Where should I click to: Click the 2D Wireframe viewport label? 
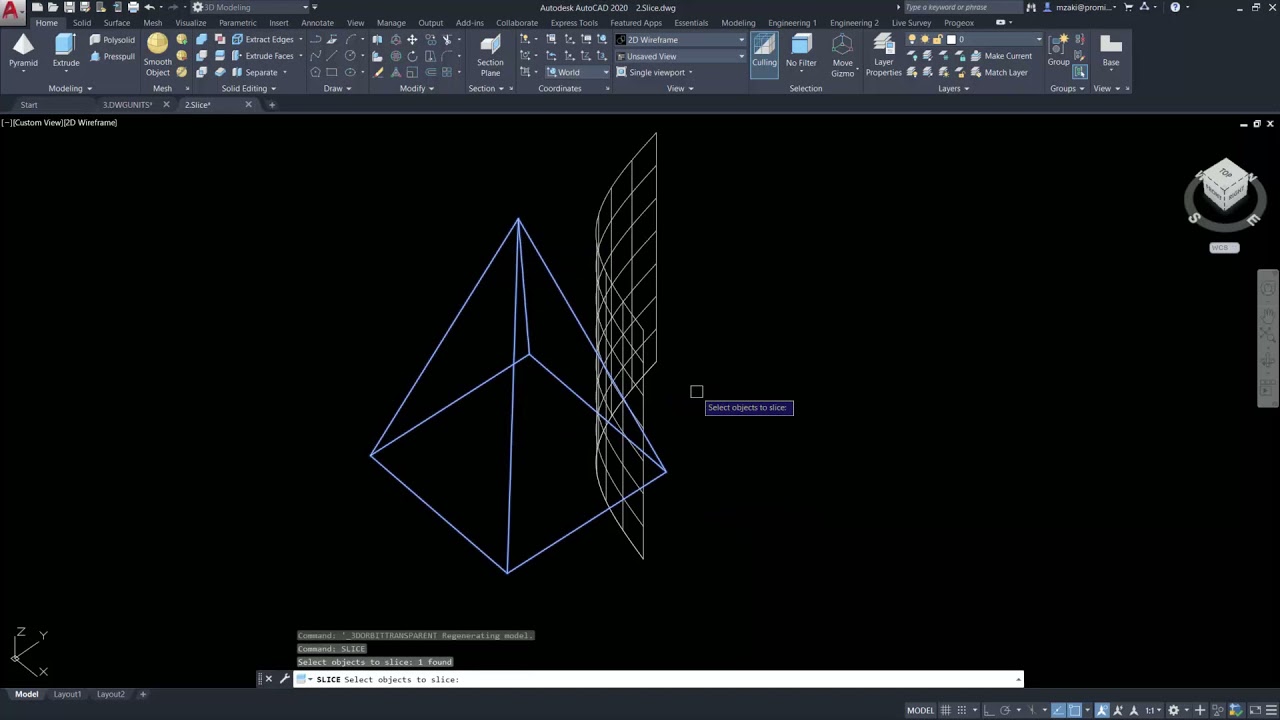(x=91, y=122)
